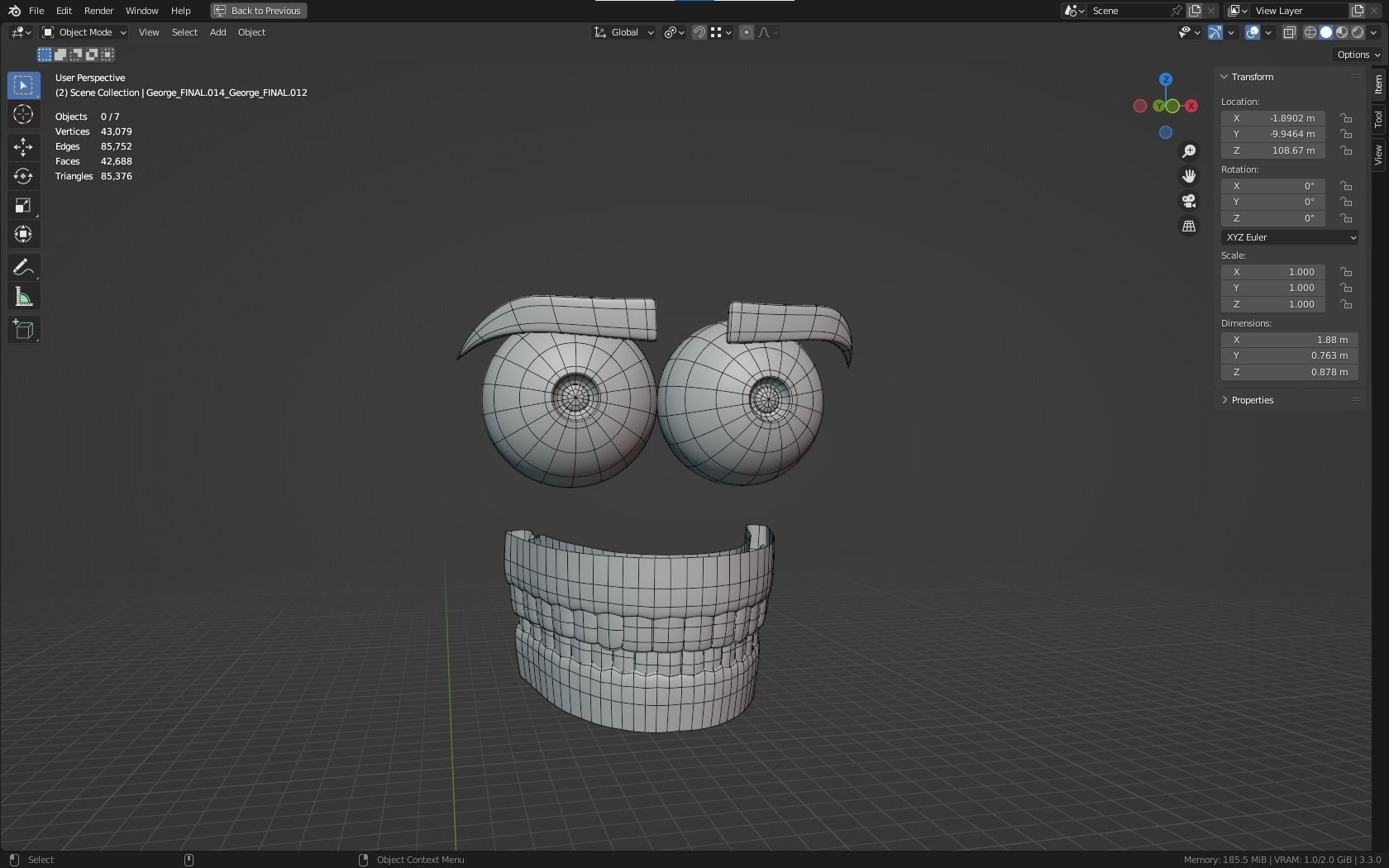Switch viewport shading to Rendered
Screen dimensions: 1389x868
tap(1358, 32)
